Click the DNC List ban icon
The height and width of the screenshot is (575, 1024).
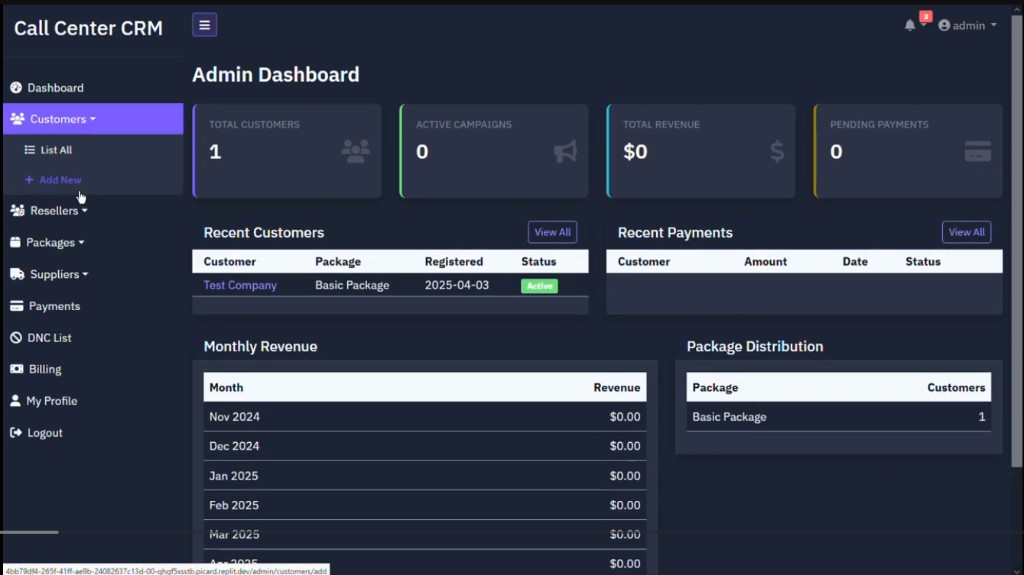point(16,337)
